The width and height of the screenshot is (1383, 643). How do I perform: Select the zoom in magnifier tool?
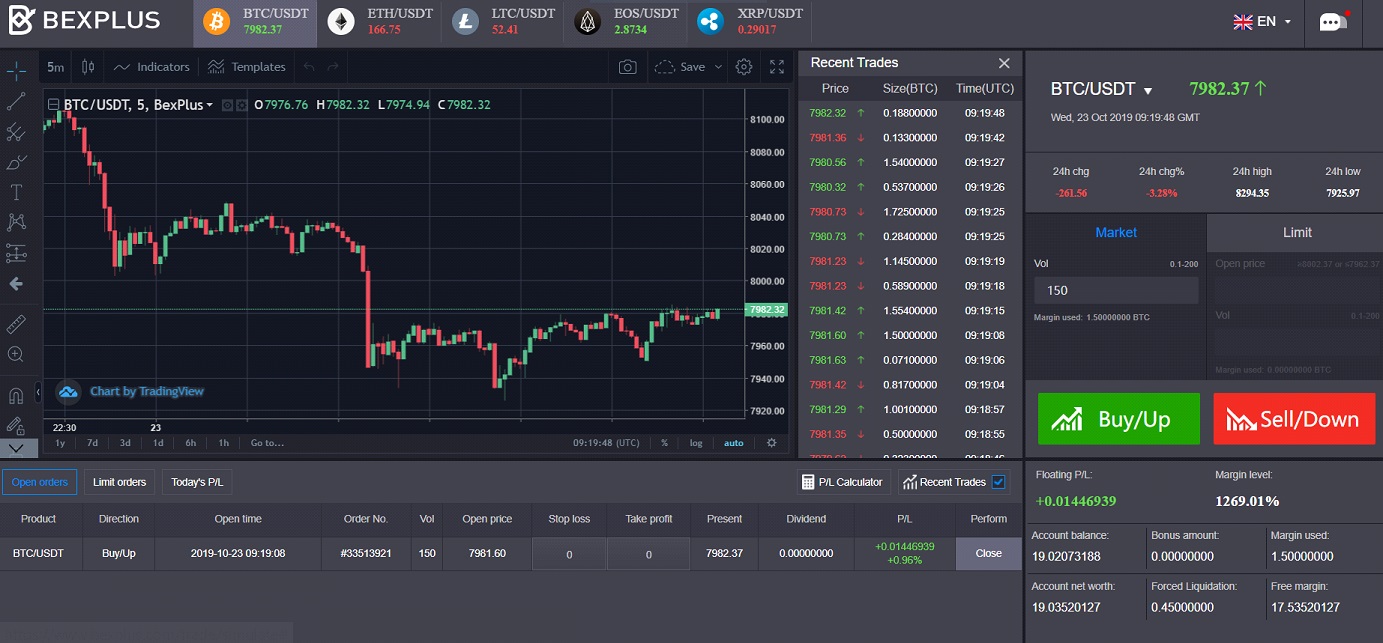(x=16, y=354)
